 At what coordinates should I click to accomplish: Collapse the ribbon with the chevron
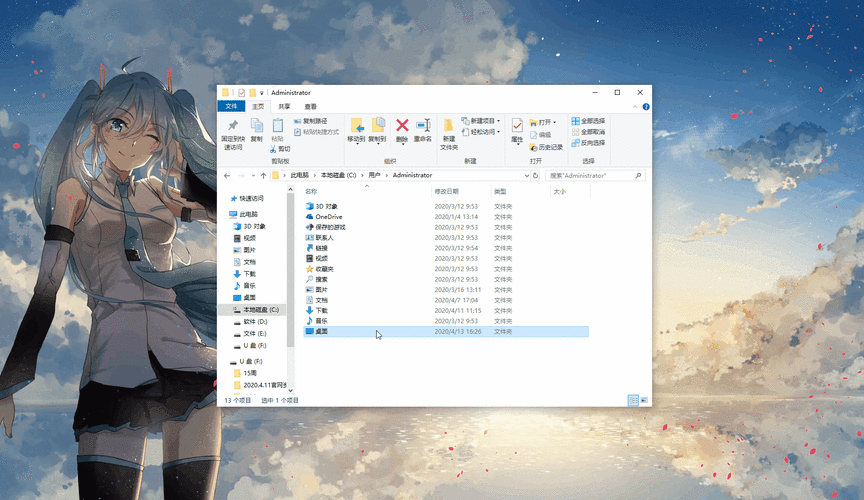[635, 107]
